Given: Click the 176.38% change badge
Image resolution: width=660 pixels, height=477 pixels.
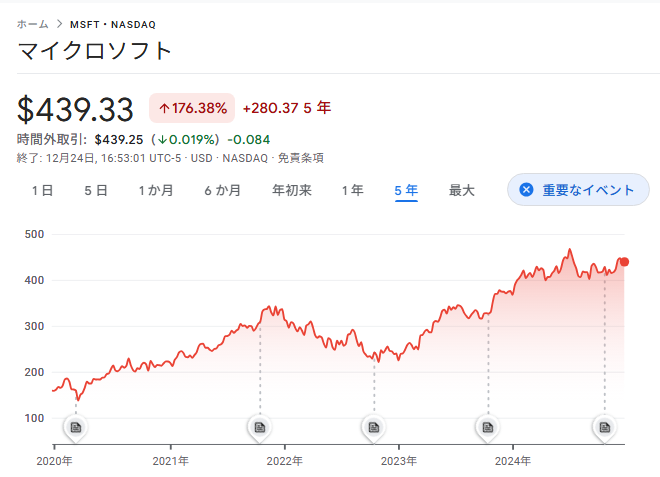Looking at the screenshot, I should coord(192,107).
